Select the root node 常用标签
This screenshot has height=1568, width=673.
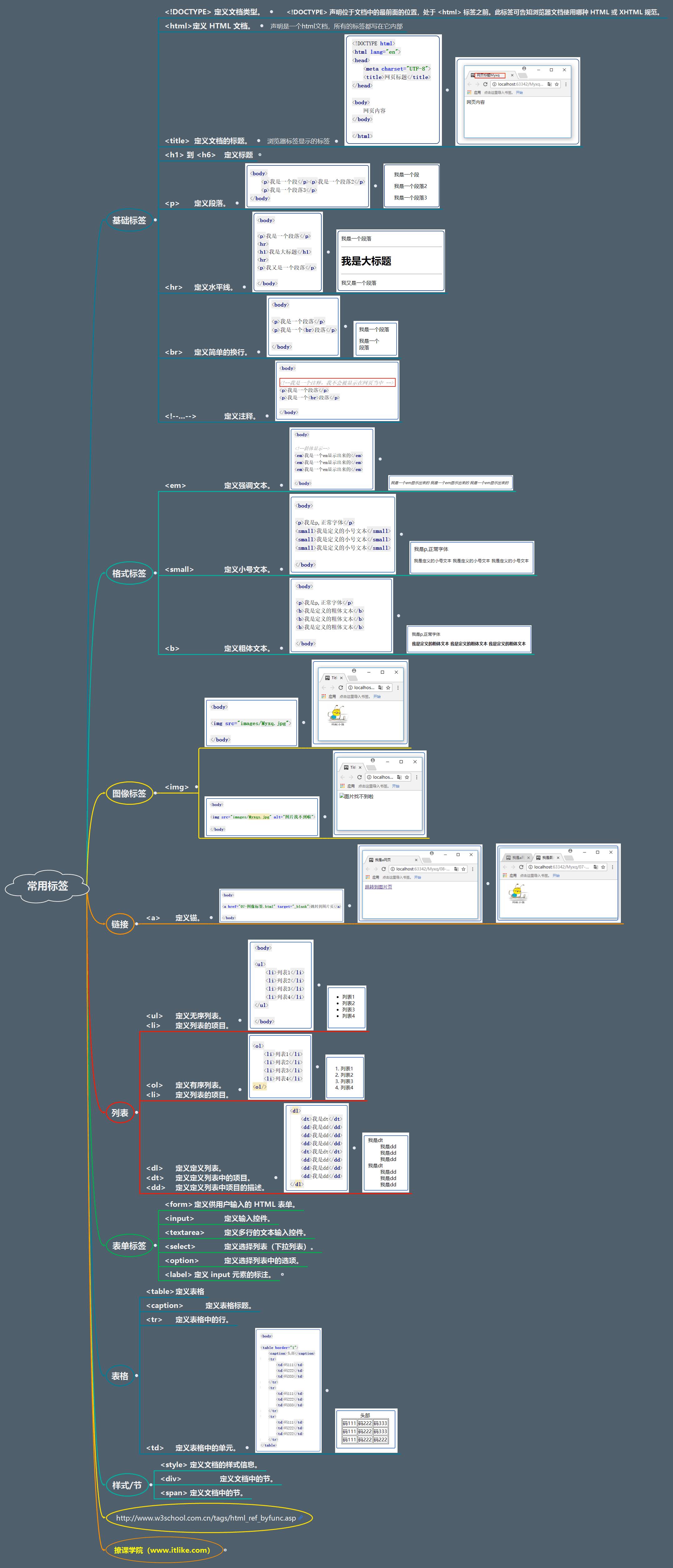pyautogui.click(x=47, y=886)
